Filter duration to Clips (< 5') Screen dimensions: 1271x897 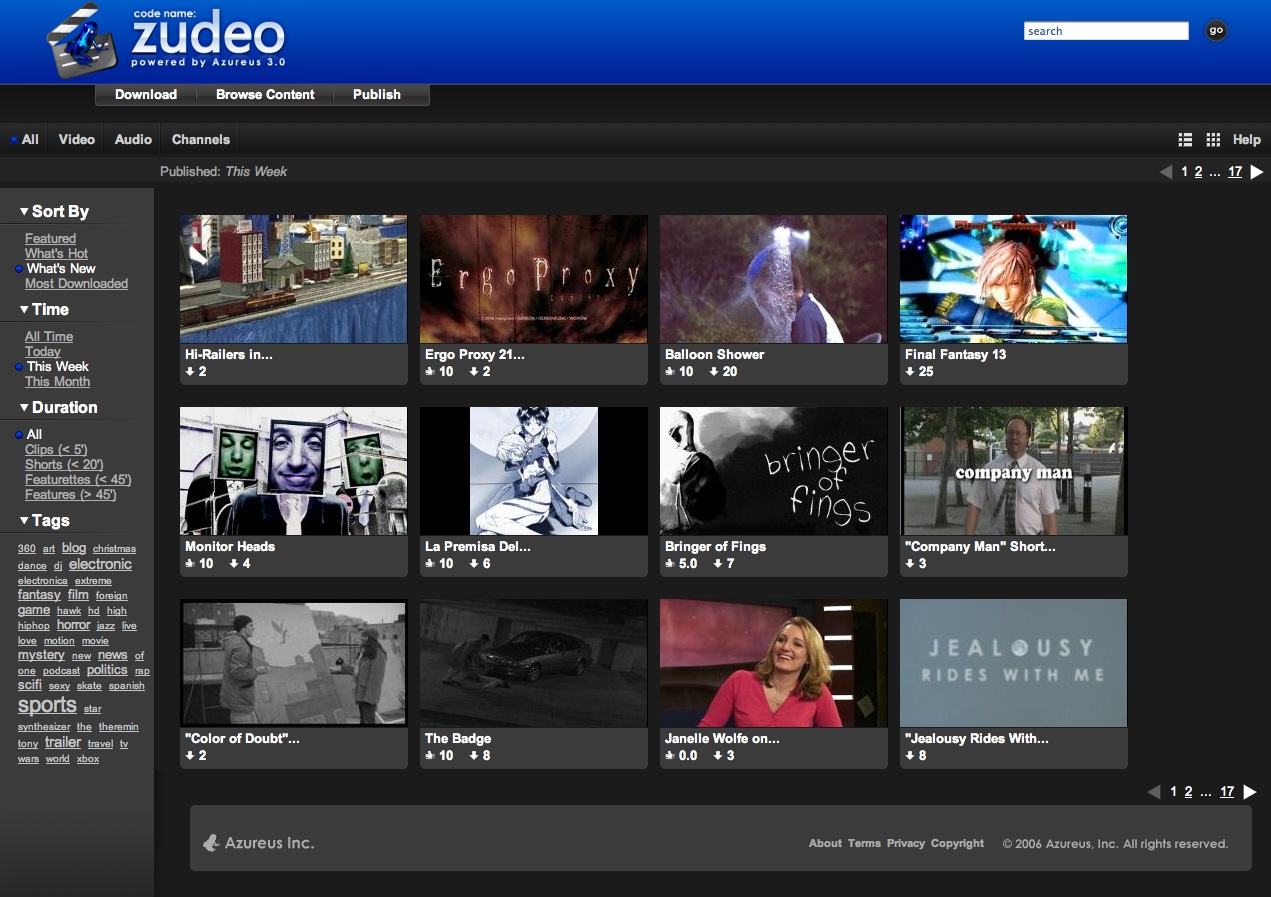pos(56,450)
